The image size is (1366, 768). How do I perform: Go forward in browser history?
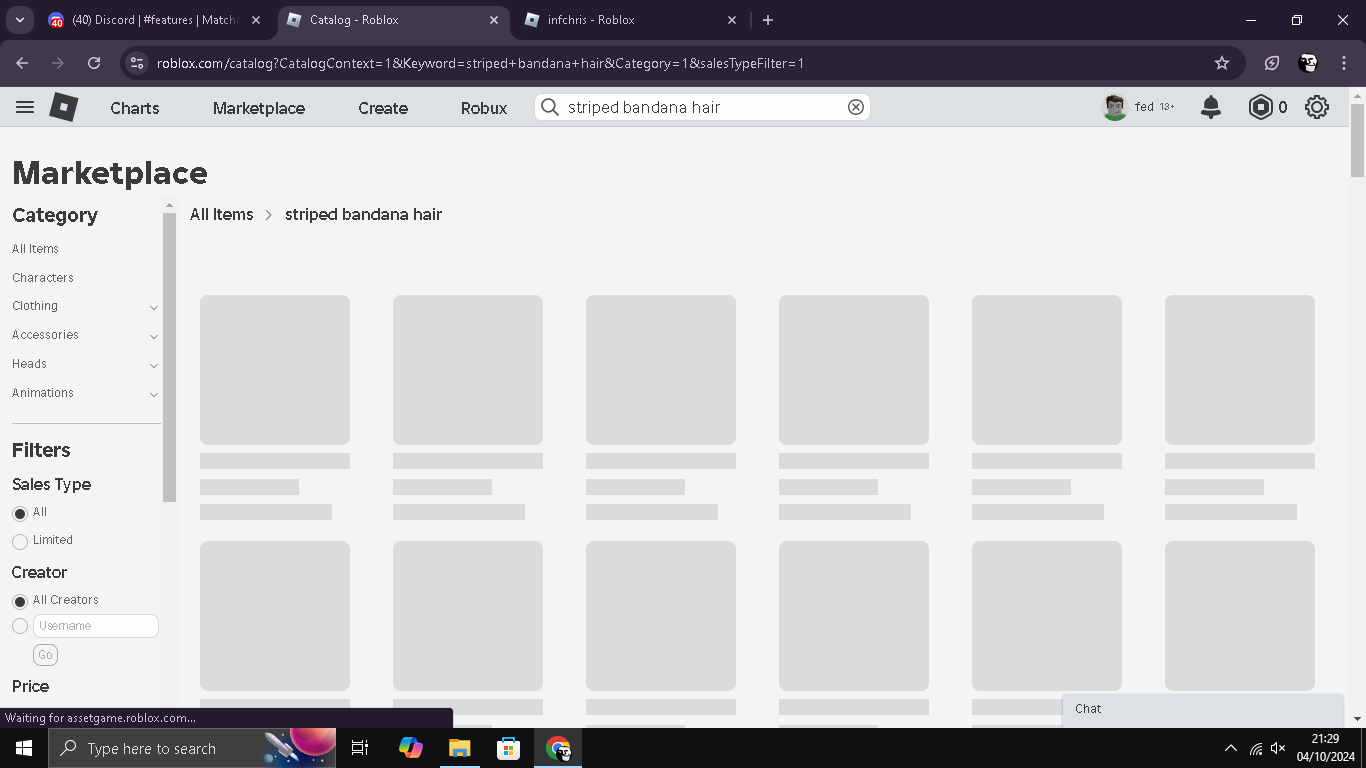58,63
